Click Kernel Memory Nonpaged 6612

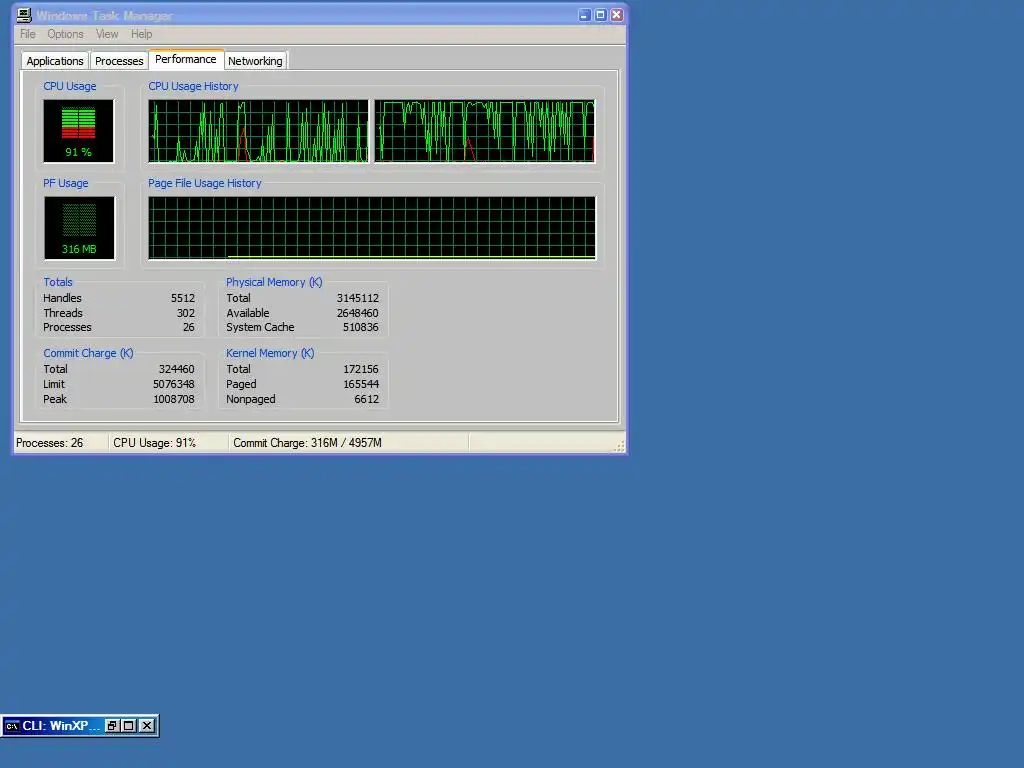coord(366,399)
